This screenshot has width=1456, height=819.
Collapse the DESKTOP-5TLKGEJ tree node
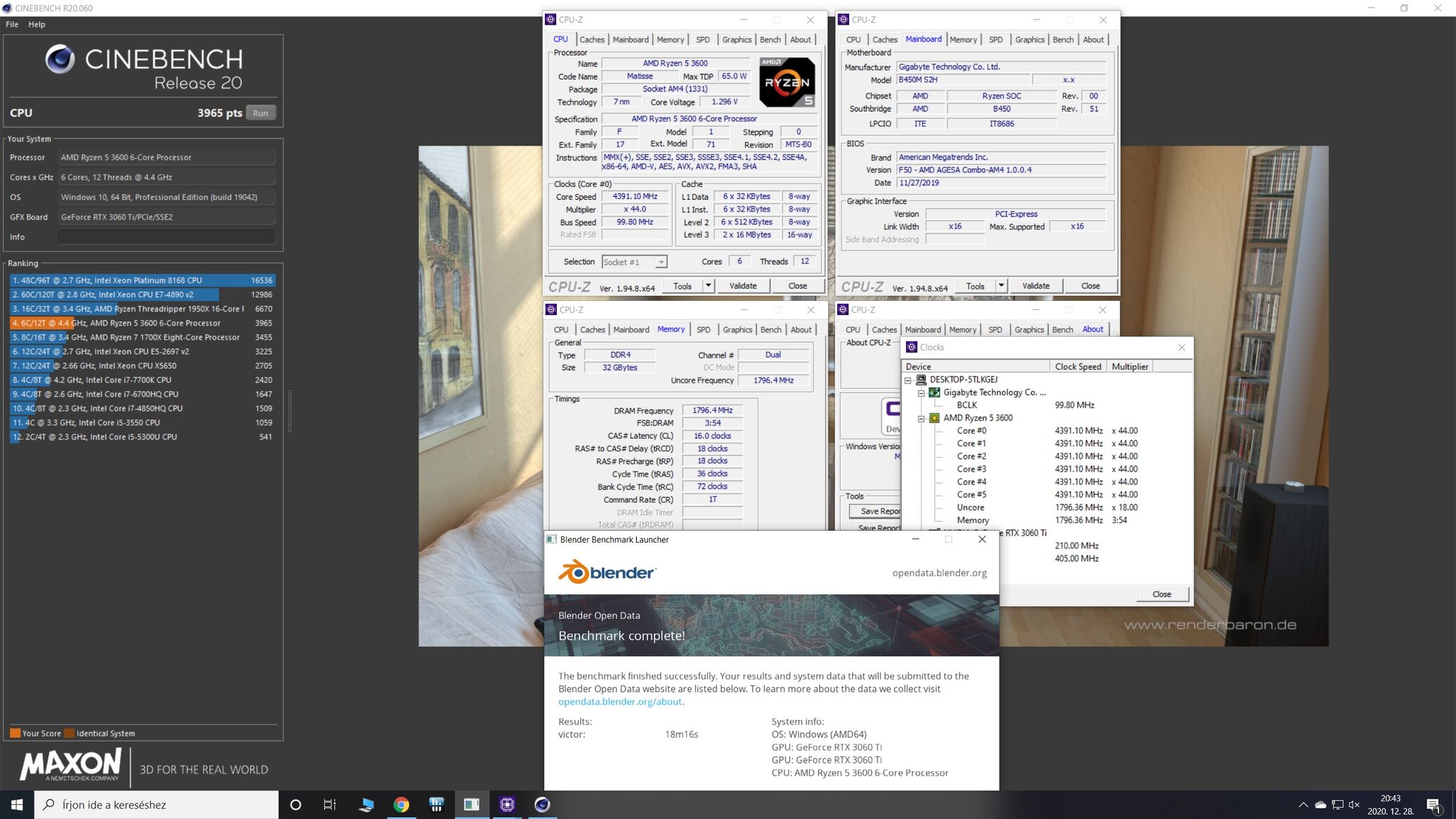point(908,380)
